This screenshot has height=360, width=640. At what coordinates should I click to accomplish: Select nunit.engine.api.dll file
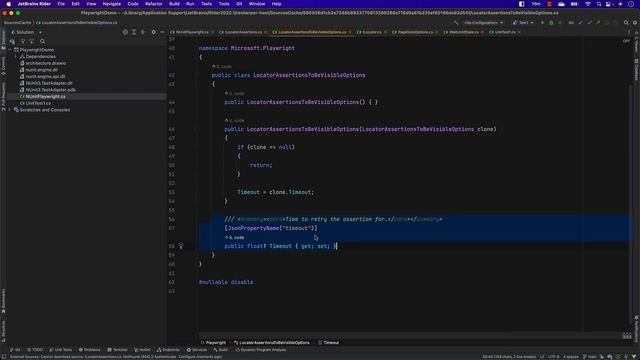click(x=45, y=76)
